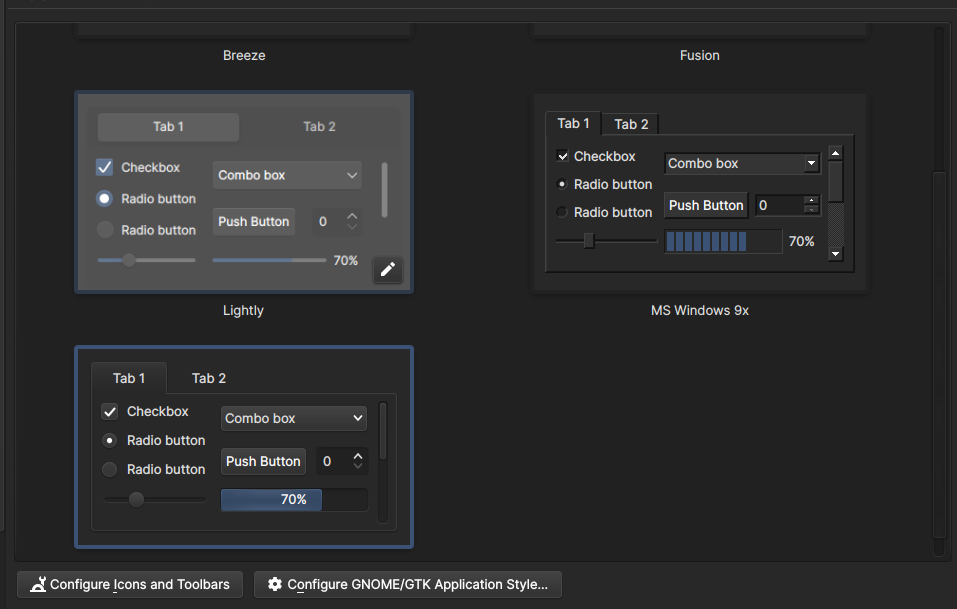
Task: Click scrollbar down arrow in MS Windows 9x preview
Action: [836, 254]
